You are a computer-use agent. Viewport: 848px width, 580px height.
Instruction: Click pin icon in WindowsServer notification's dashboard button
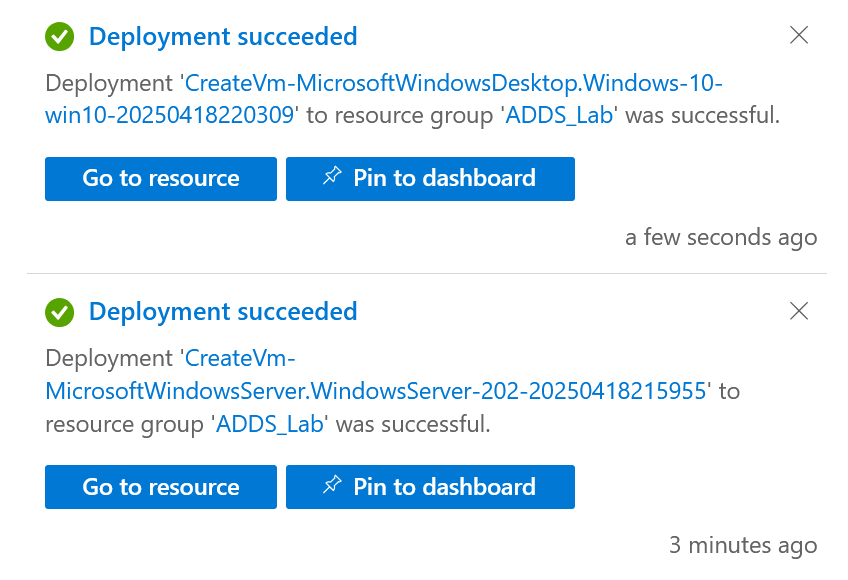tap(332, 484)
